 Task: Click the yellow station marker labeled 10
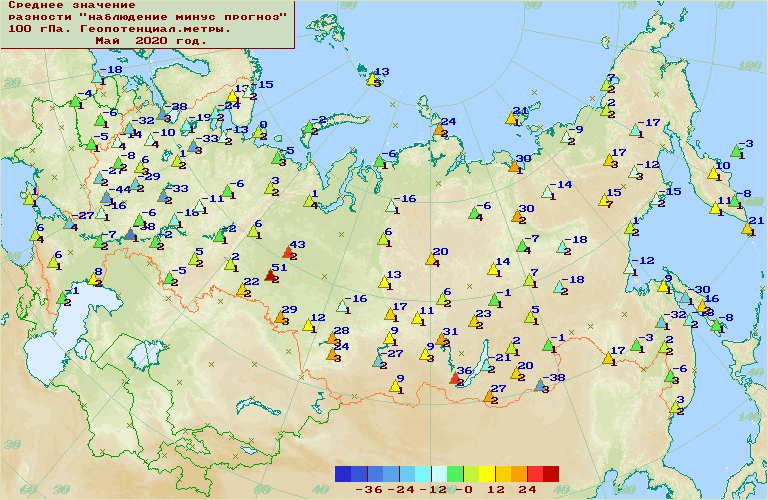[x=713, y=172]
